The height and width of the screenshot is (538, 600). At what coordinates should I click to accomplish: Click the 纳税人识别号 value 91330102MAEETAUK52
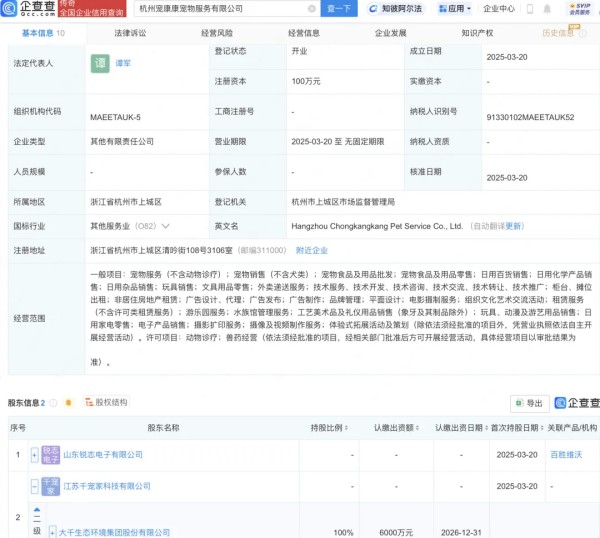coord(530,117)
